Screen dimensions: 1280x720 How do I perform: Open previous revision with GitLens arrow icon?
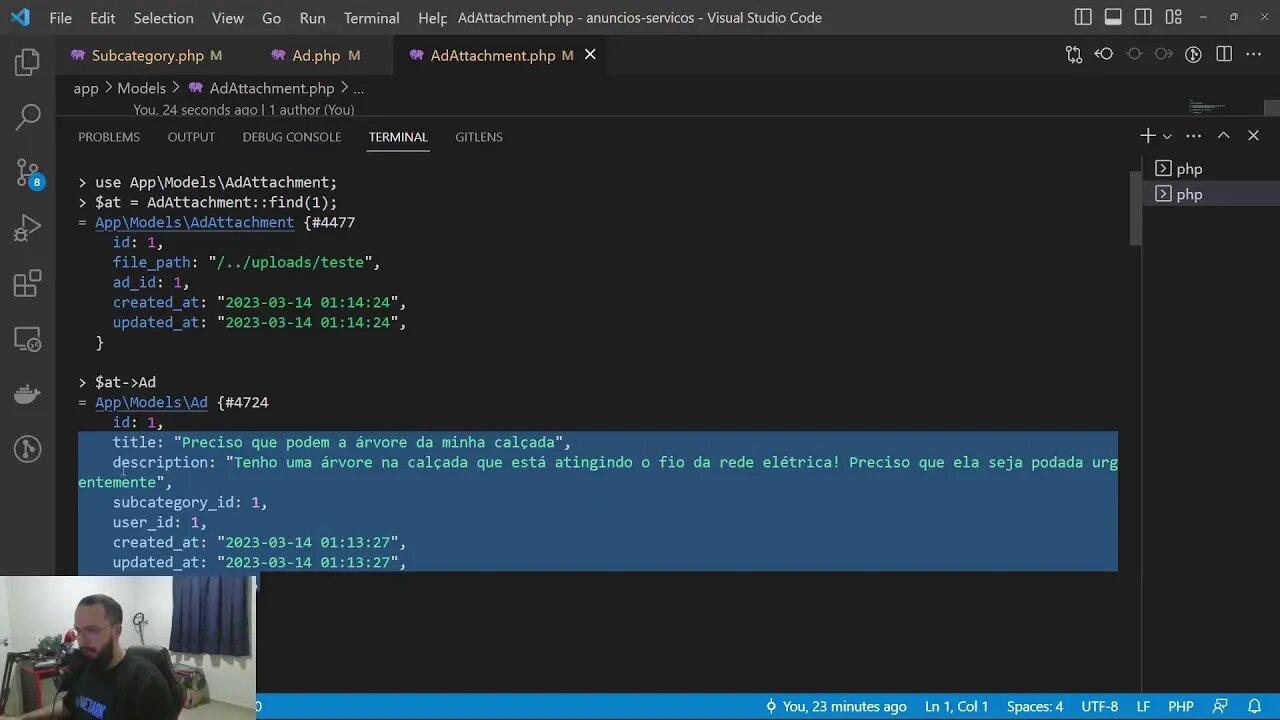tap(1104, 55)
